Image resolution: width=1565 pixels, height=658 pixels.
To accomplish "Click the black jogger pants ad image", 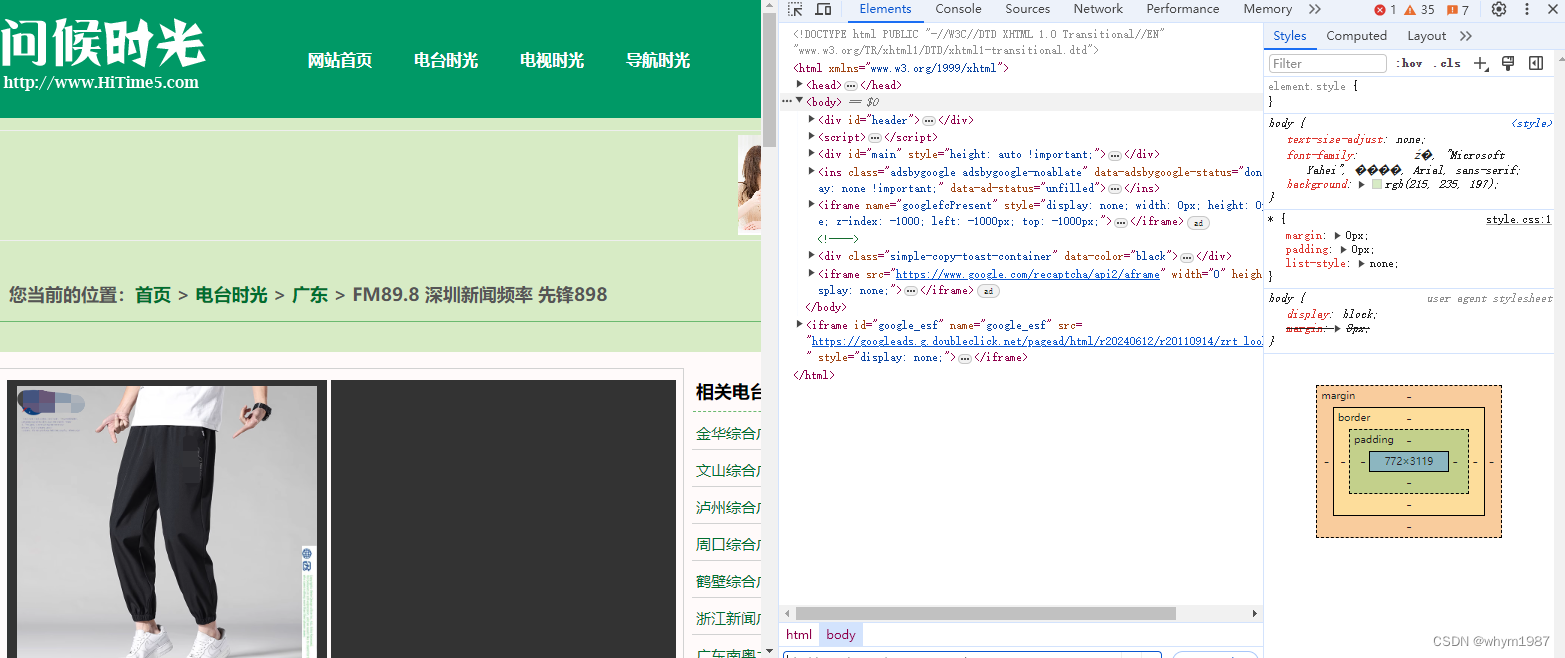I will (x=167, y=520).
